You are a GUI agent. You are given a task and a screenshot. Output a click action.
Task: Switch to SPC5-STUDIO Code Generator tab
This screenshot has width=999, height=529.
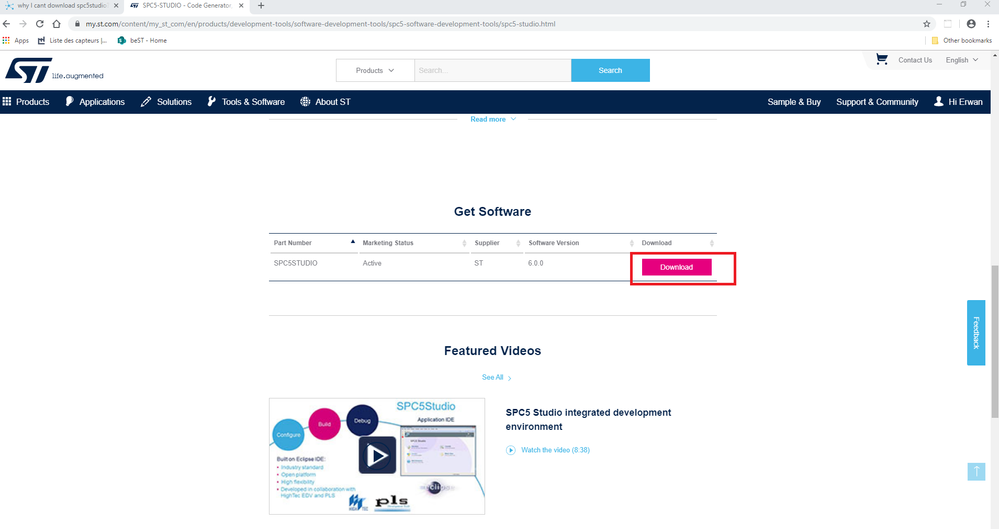(x=186, y=6)
